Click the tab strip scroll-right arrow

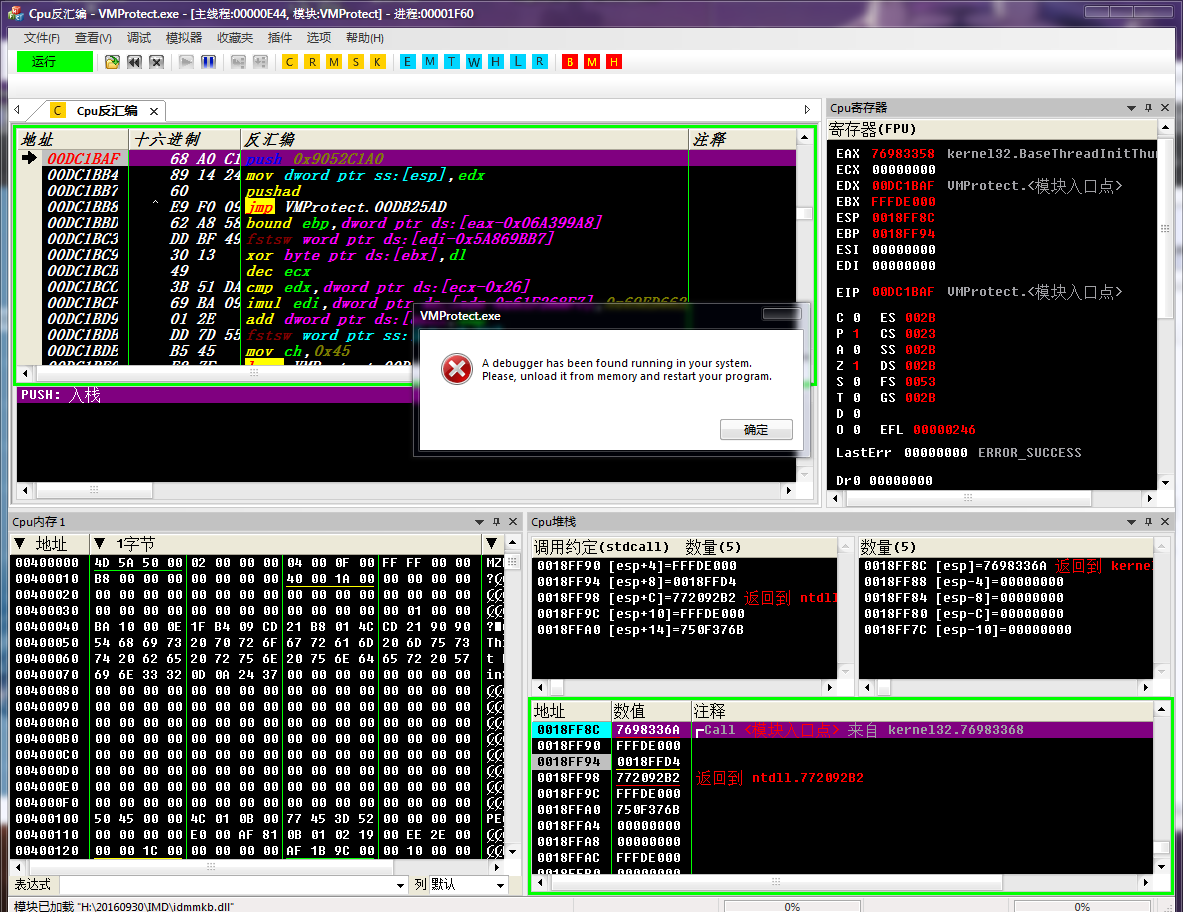point(807,110)
